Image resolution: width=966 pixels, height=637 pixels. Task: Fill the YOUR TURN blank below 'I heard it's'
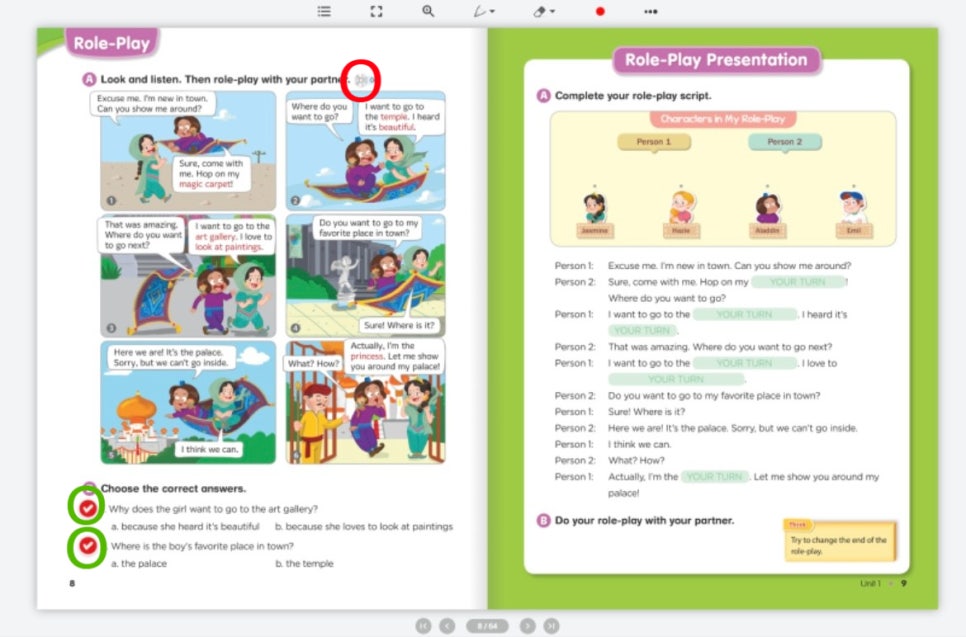[x=642, y=330]
